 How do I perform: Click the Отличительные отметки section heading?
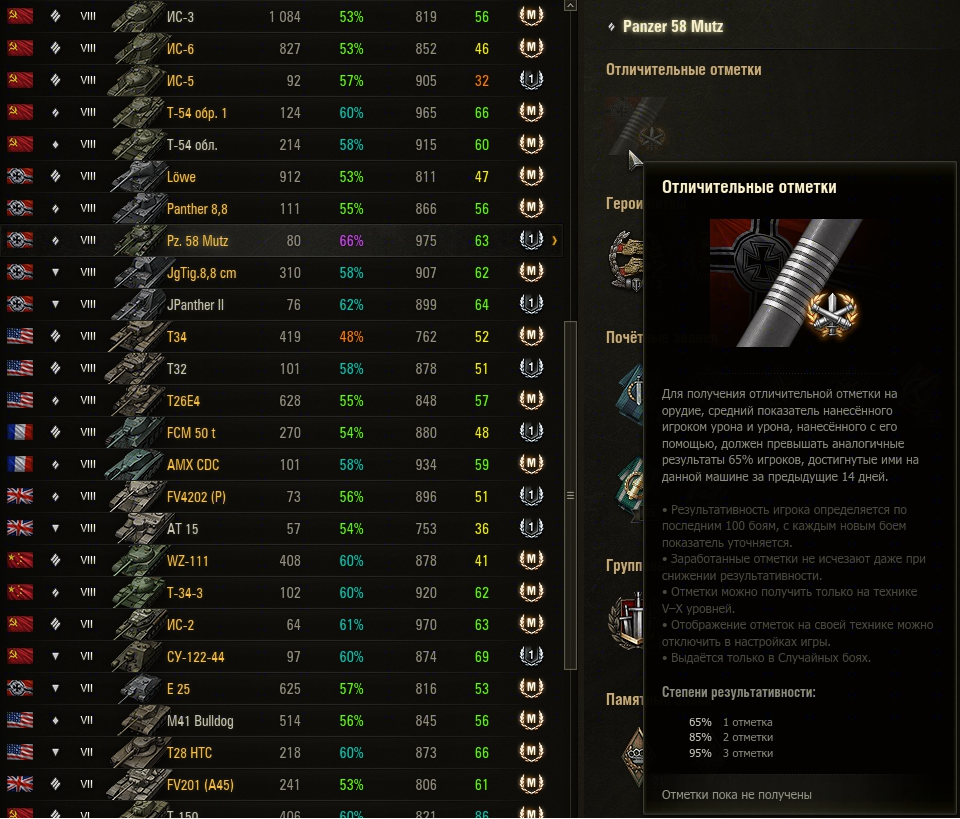(683, 70)
